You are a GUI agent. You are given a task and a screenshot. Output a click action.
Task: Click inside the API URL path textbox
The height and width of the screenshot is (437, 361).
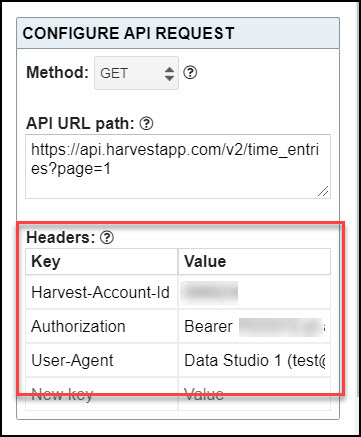[178, 166]
